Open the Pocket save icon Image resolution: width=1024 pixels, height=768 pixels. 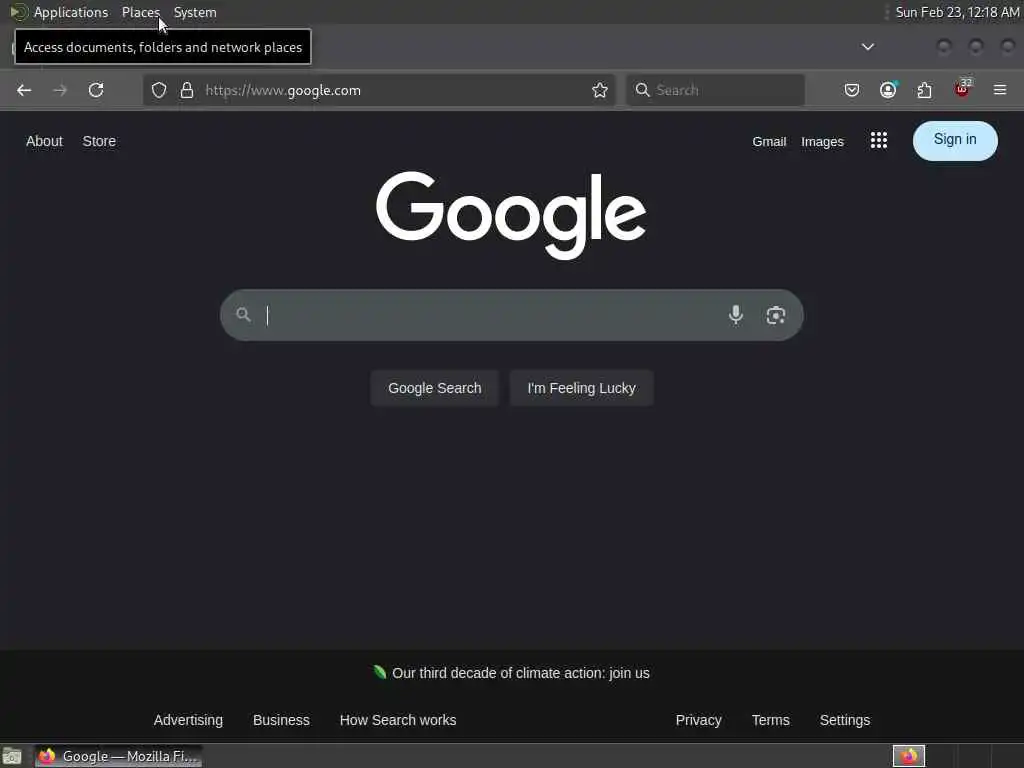[x=852, y=90]
